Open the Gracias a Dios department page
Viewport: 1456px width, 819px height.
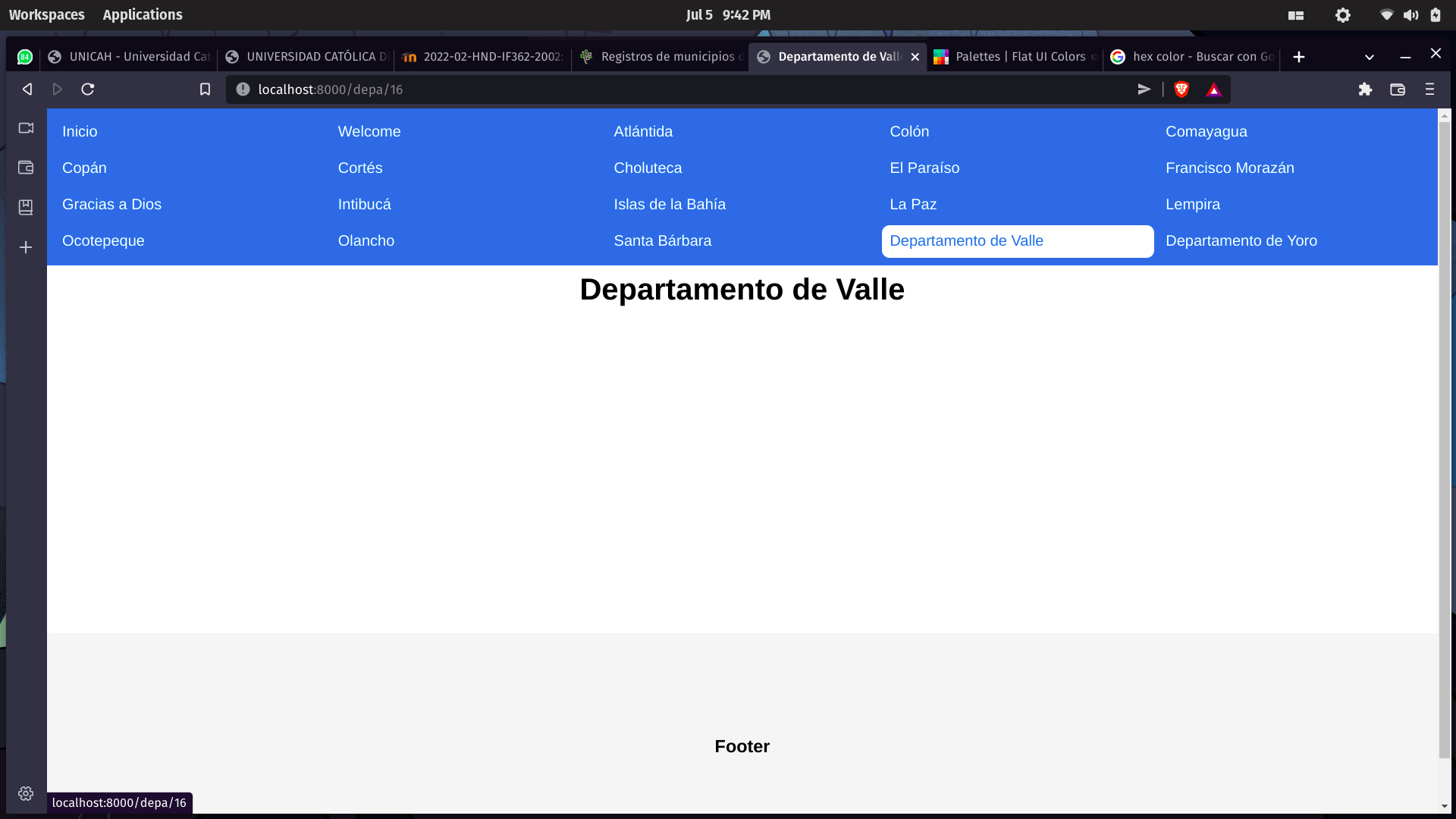tap(111, 204)
